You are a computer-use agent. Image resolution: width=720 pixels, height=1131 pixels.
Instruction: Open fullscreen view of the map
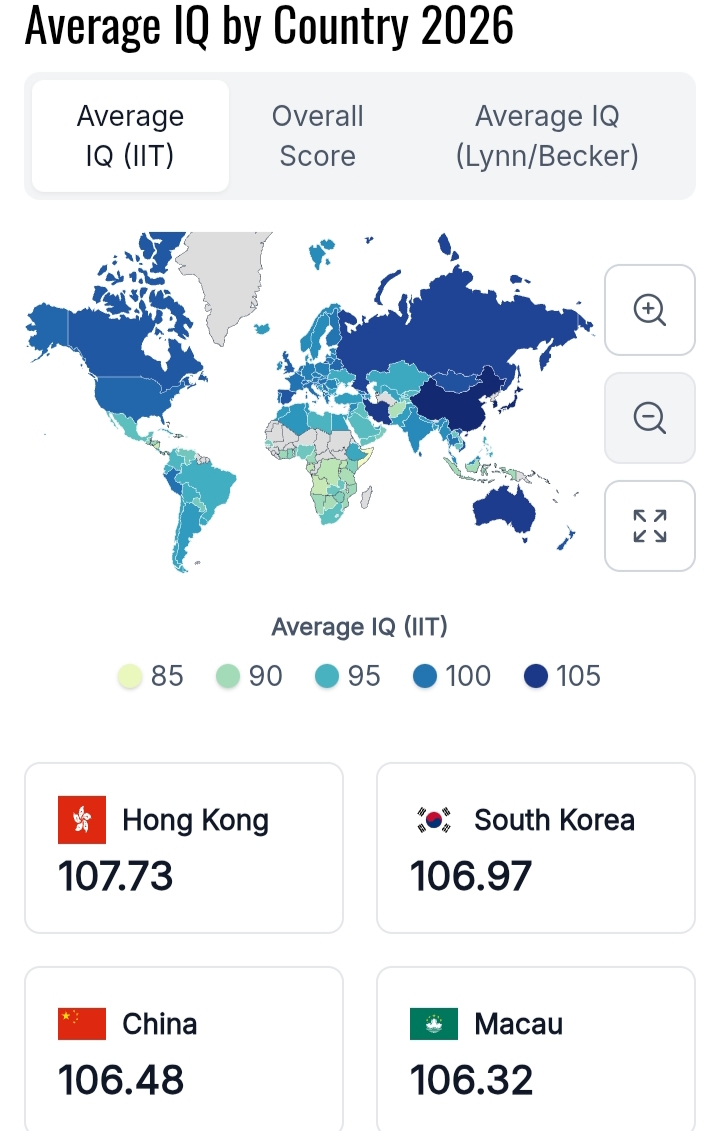649,526
